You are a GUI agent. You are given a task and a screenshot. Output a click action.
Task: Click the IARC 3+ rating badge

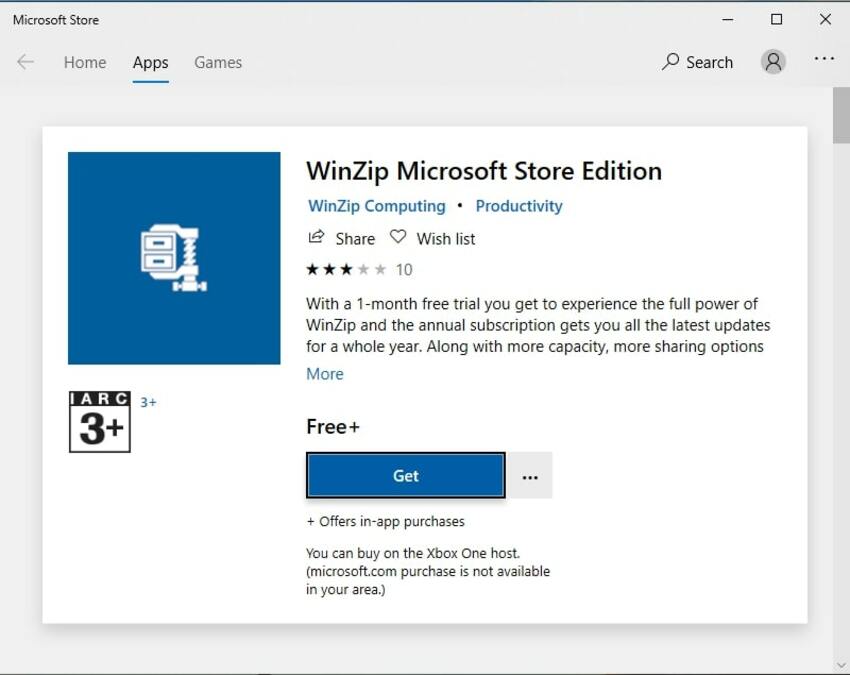pos(99,421)
